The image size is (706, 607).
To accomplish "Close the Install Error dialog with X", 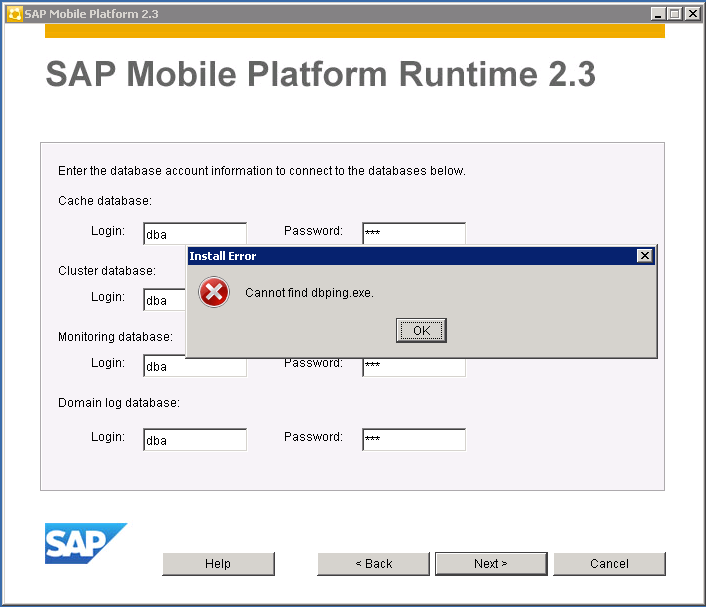I will (644, 256).
